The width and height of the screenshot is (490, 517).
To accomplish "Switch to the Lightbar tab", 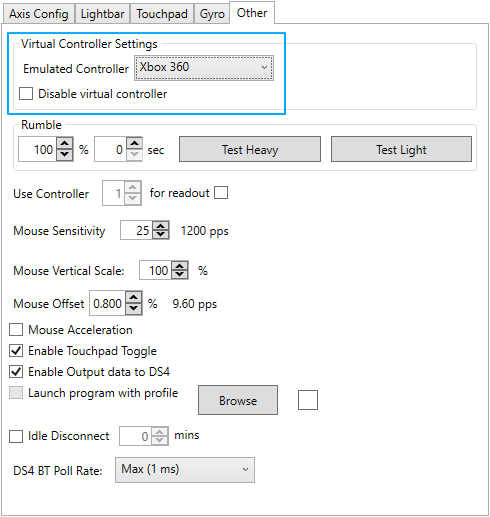I will point(102,14).
